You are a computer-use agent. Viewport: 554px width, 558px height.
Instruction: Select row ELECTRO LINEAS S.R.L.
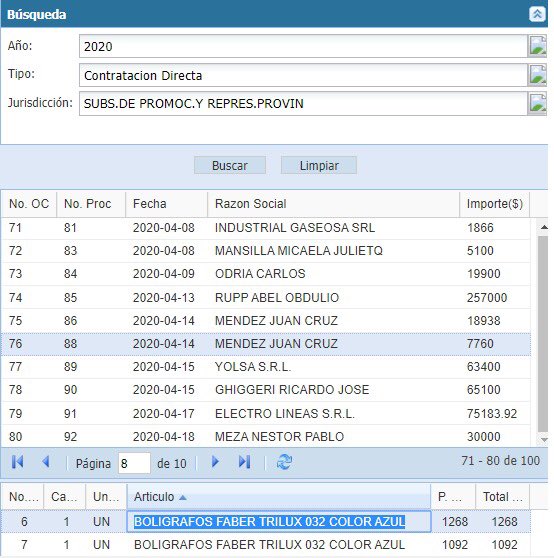266,414
